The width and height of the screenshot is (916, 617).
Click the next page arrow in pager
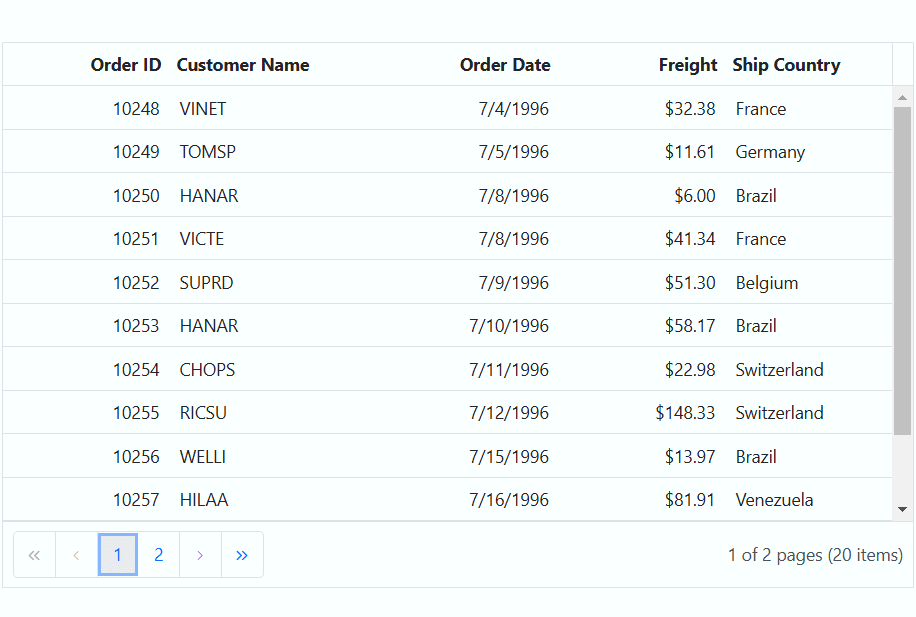tap(200, 554)
